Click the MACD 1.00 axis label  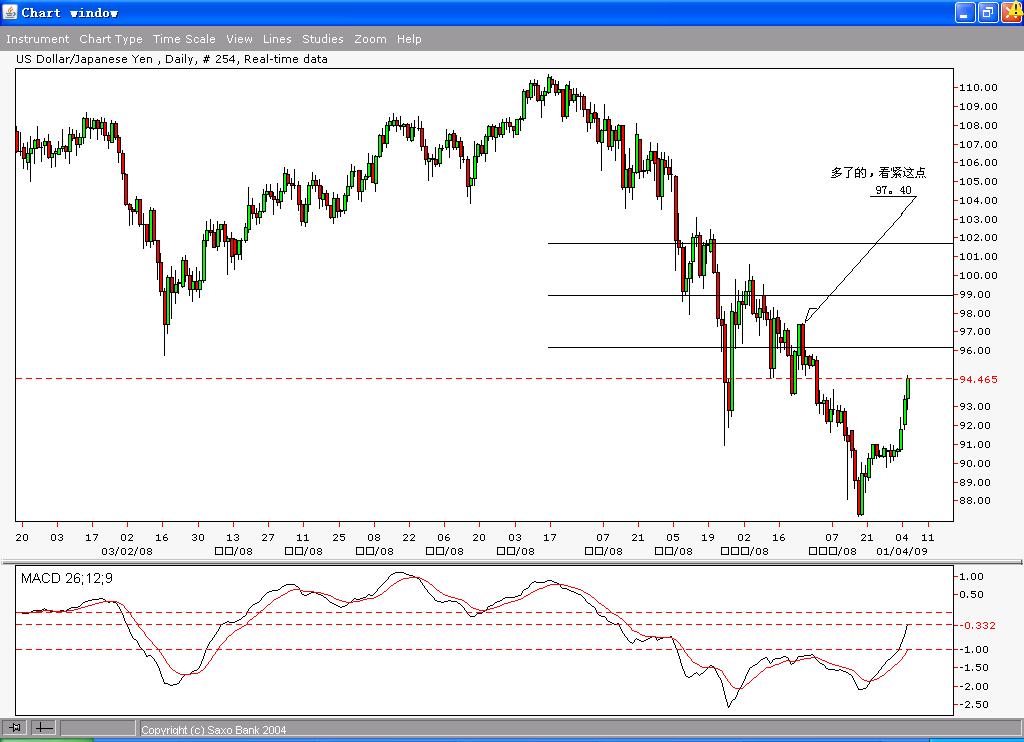click(971, 576)
